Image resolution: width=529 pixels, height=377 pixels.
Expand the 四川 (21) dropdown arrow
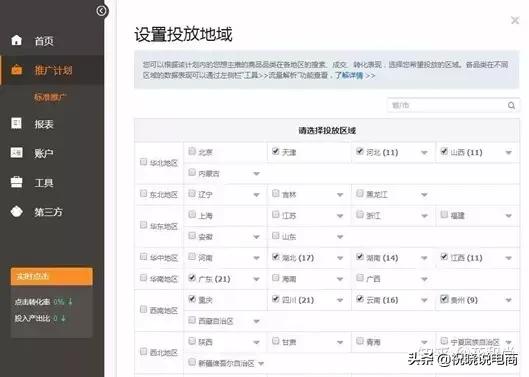coord(340,300)
